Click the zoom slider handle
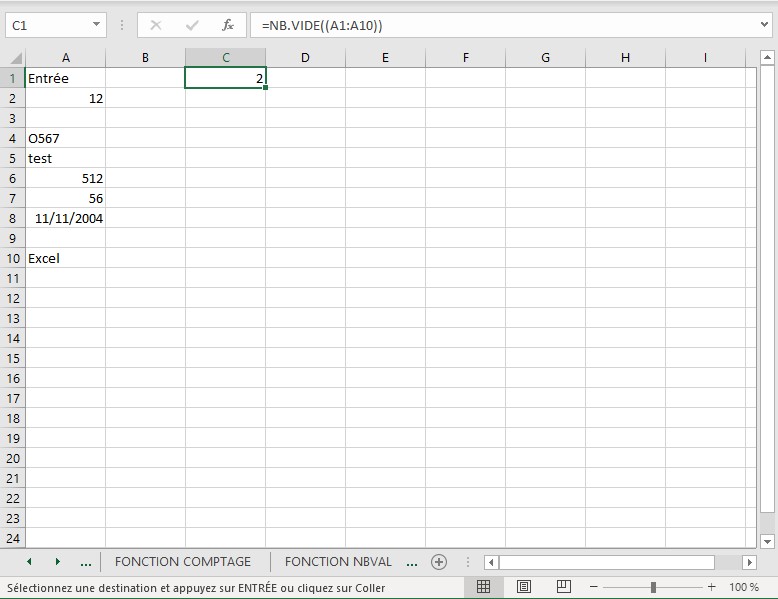The height and width of the screenshot is (599, 778). point(653,587)
